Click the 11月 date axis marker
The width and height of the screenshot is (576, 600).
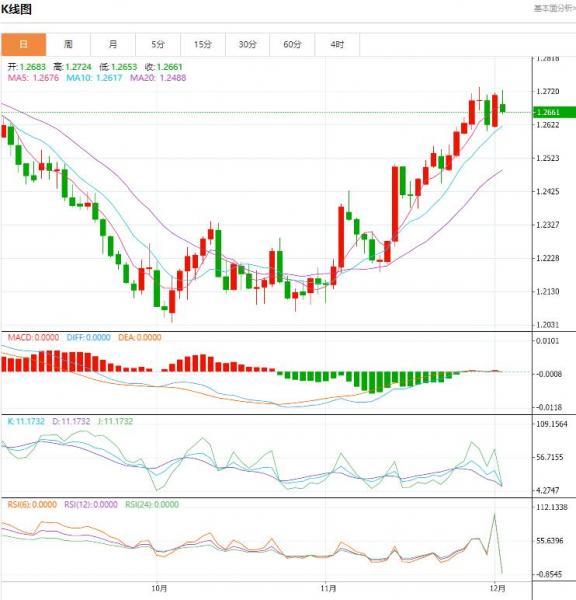click(328, 588)
